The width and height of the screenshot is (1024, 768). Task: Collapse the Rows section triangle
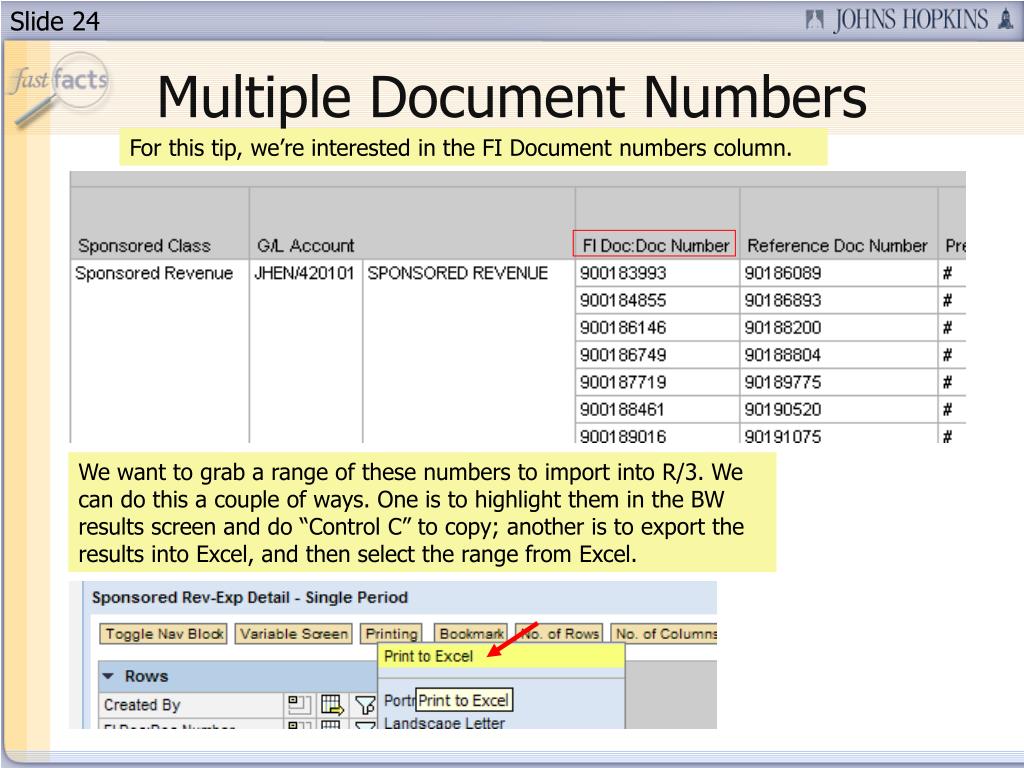(108, 676)
